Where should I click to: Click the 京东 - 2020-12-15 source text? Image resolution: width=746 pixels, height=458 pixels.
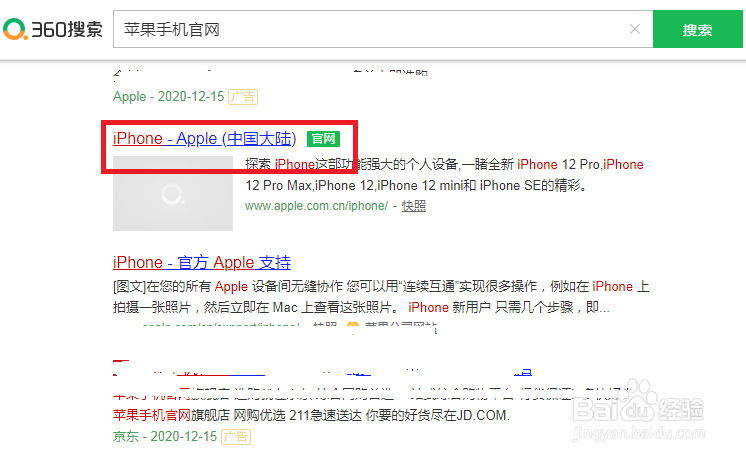(165, 437)
